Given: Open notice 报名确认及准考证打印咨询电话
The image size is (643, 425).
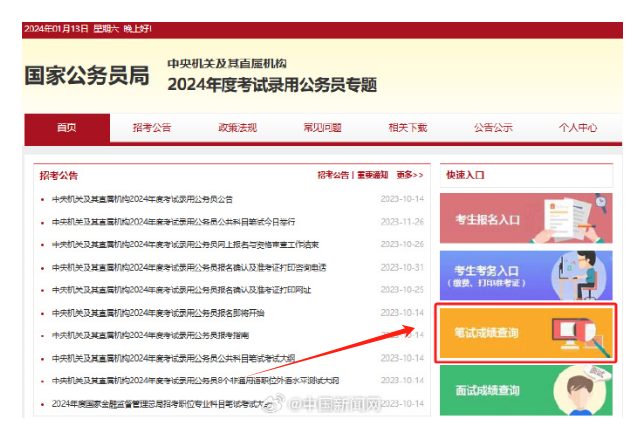Looking at the screenshot, I should tap(189, 268).
